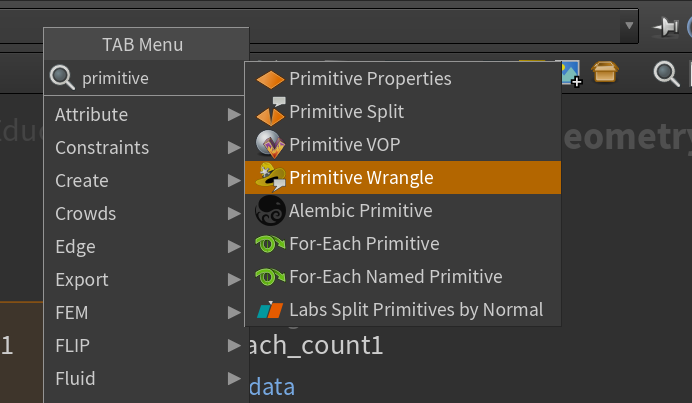Open the orange box palette icon
The width and height of the screenshot is (692, 403).
pyautogui.click(x=605, y=72)
